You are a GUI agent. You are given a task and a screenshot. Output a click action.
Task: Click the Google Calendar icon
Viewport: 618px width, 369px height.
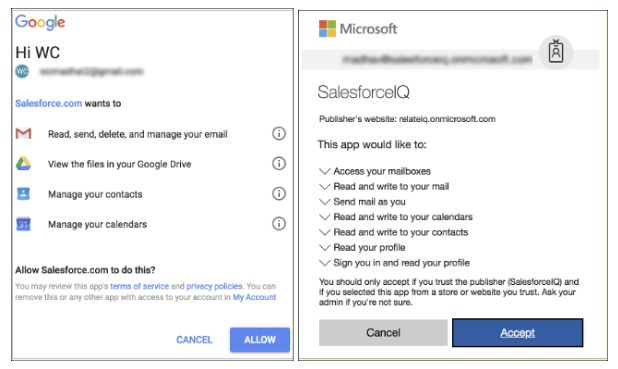23,224
